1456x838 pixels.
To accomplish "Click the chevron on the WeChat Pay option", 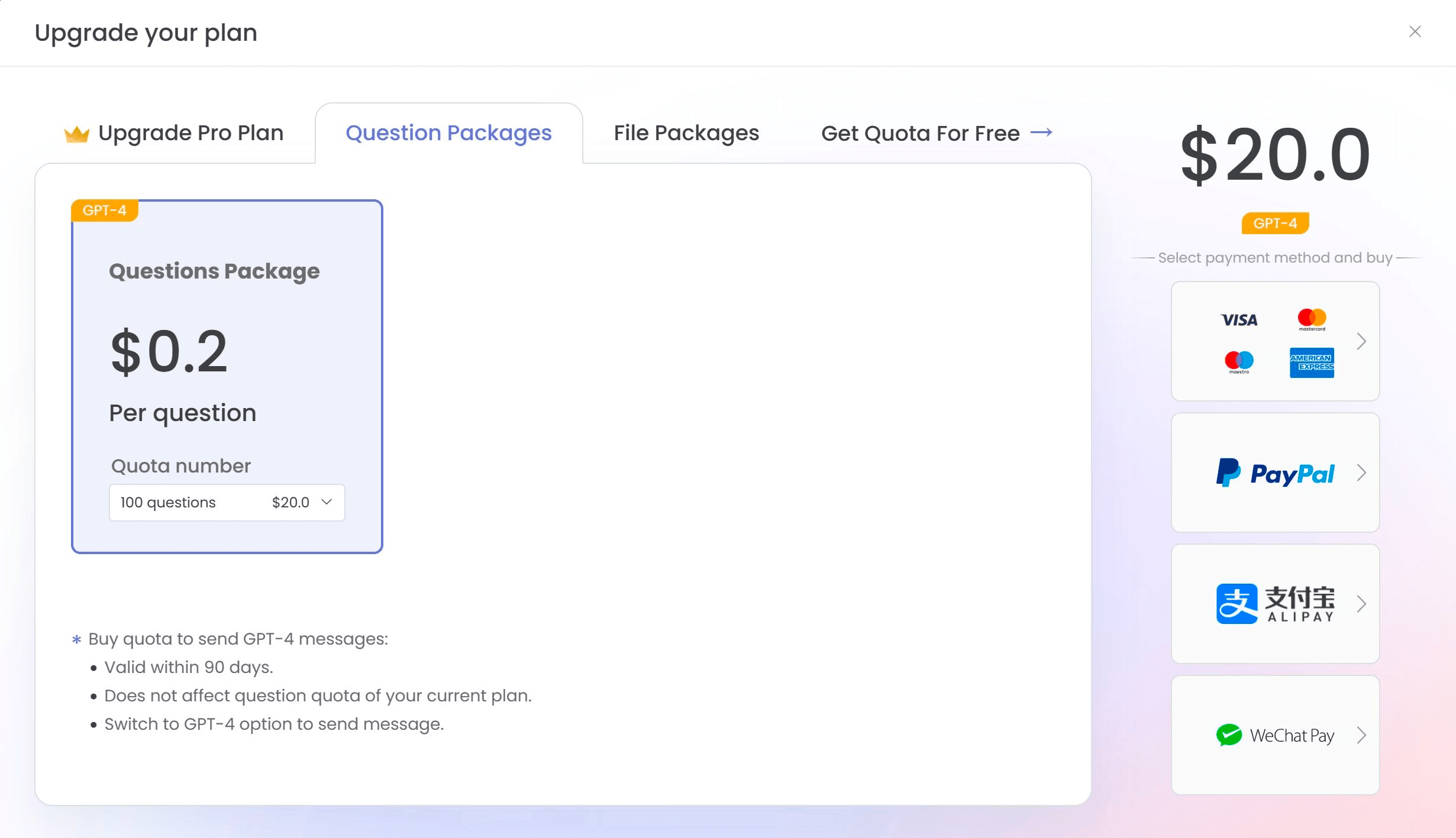I will click(x=1361, y=735).
